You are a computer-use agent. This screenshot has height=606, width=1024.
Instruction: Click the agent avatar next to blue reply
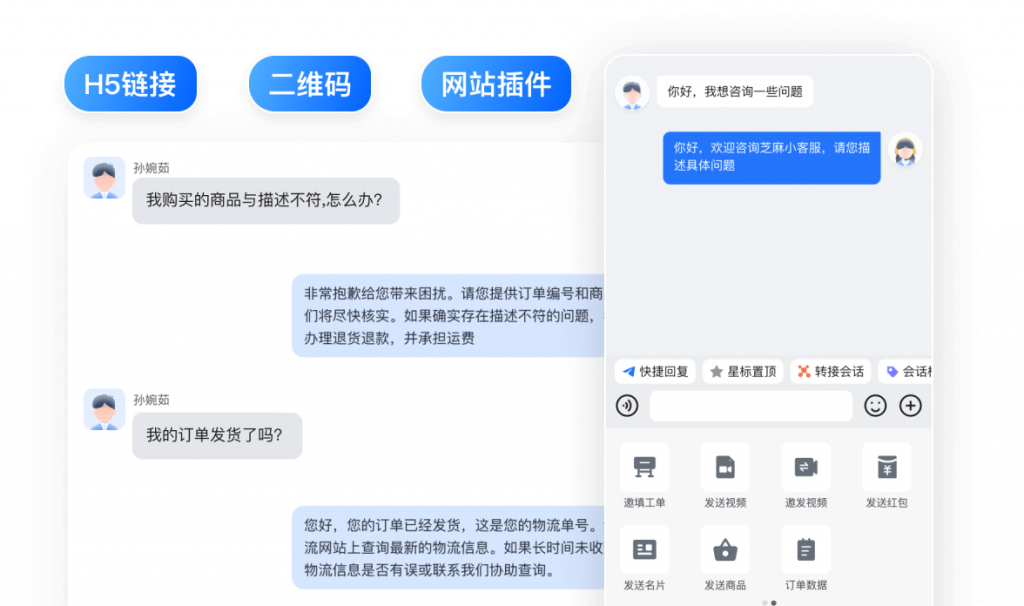(x=906, y=150)
